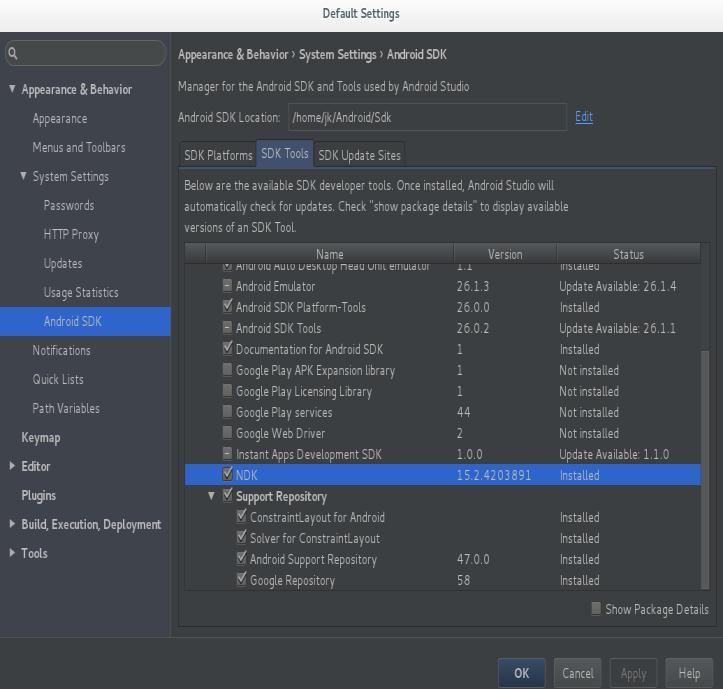
Task: Collapse Appearance & Behavior section
Action: [x=12, y=89]
